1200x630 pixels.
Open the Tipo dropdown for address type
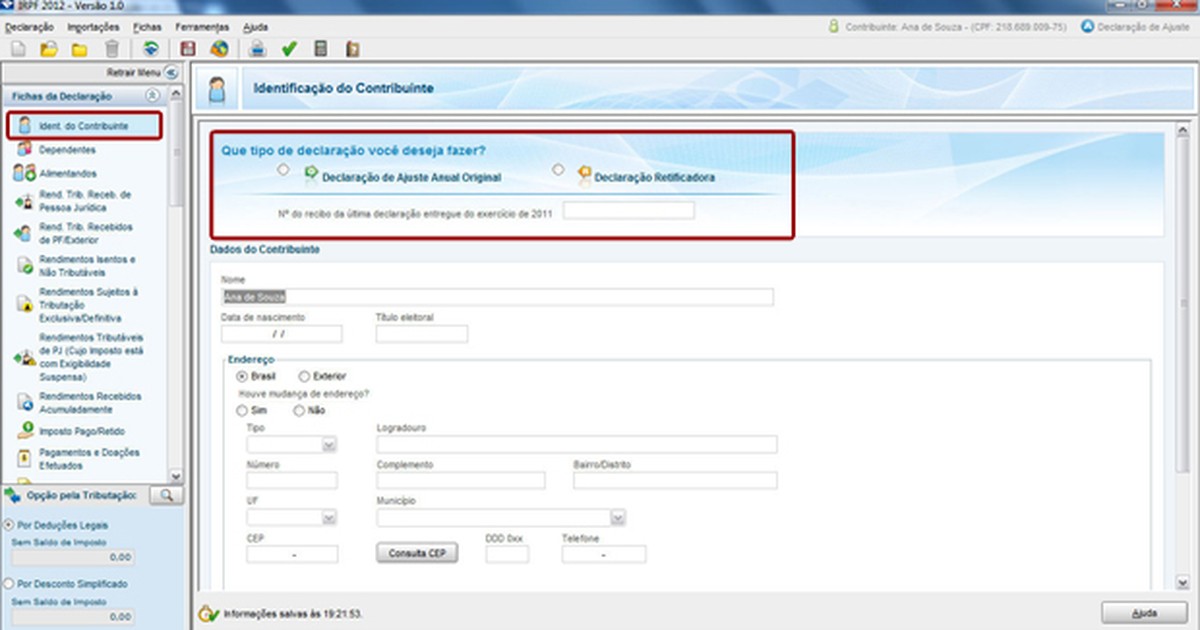coord(329,445)
